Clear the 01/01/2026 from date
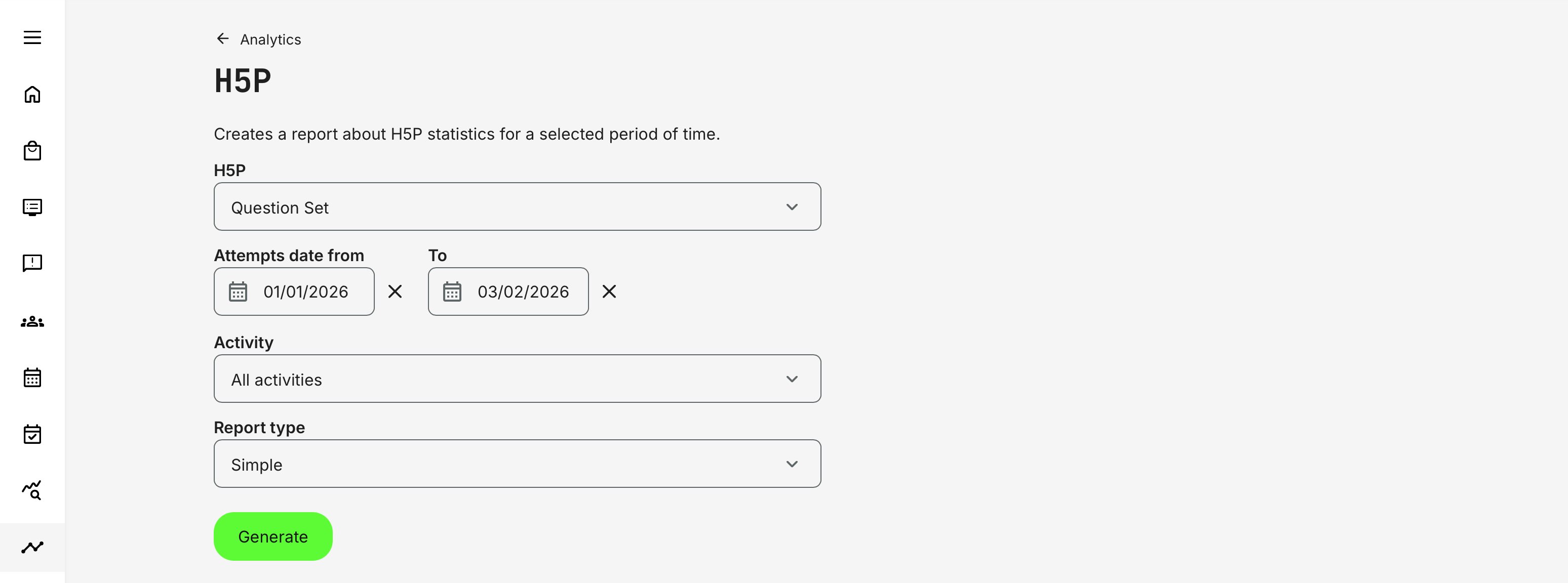1568x583 pixels. tap(395, 292)
